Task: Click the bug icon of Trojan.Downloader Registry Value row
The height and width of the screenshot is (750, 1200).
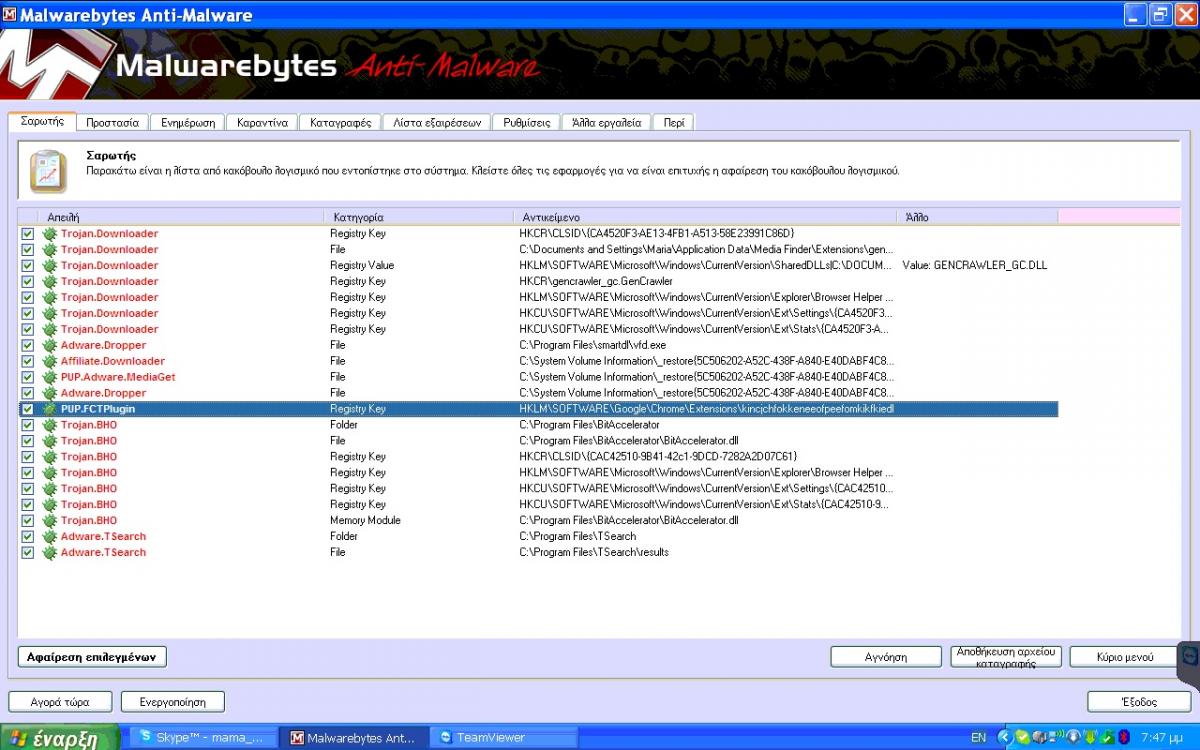Action: [50, 265]
